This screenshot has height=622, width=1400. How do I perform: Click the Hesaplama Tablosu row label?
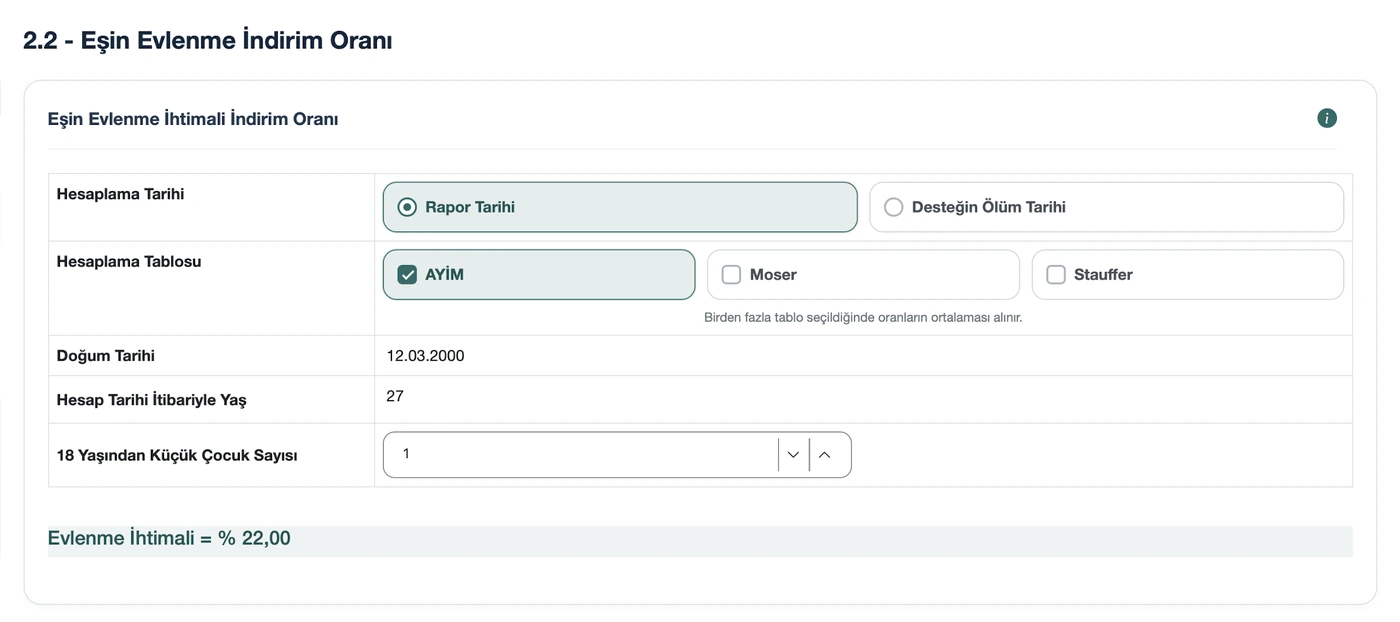(129, 262)
